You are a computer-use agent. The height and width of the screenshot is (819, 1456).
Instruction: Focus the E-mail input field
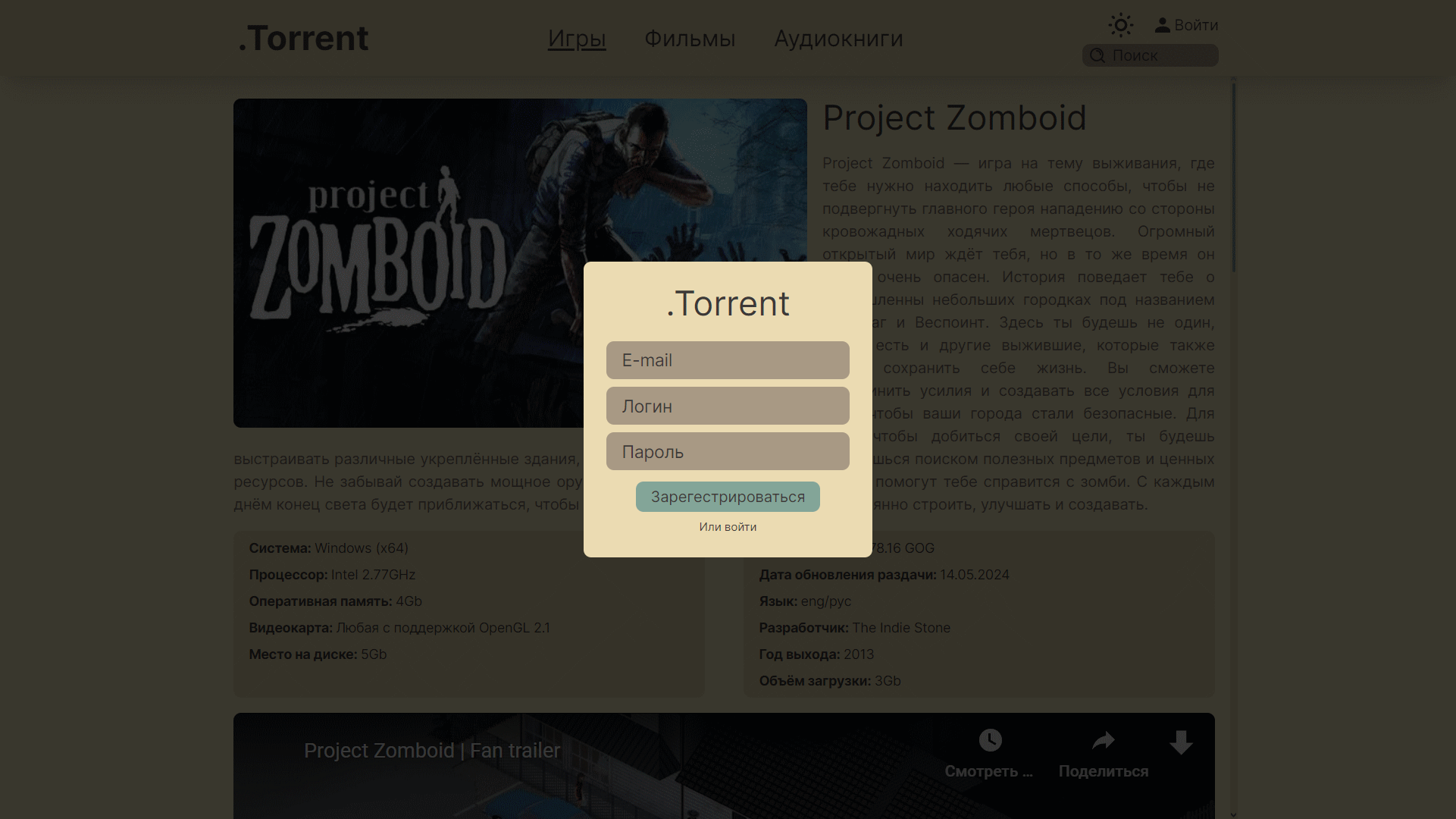point(728,360)
